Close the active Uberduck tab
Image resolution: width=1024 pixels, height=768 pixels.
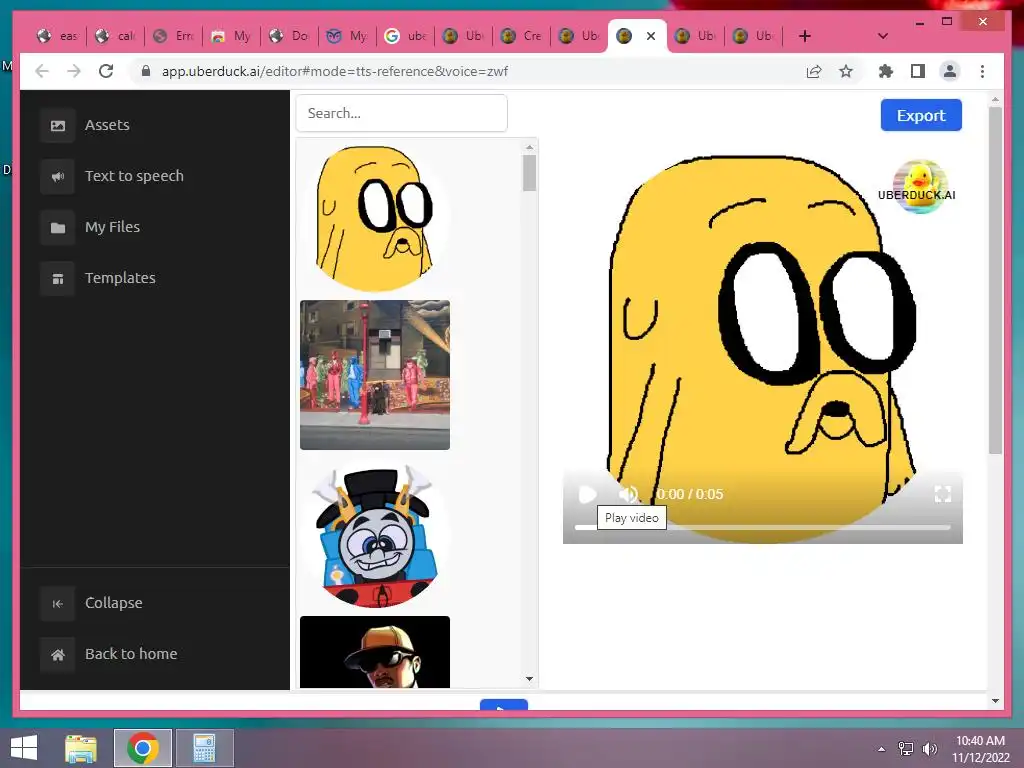[651, 36]
